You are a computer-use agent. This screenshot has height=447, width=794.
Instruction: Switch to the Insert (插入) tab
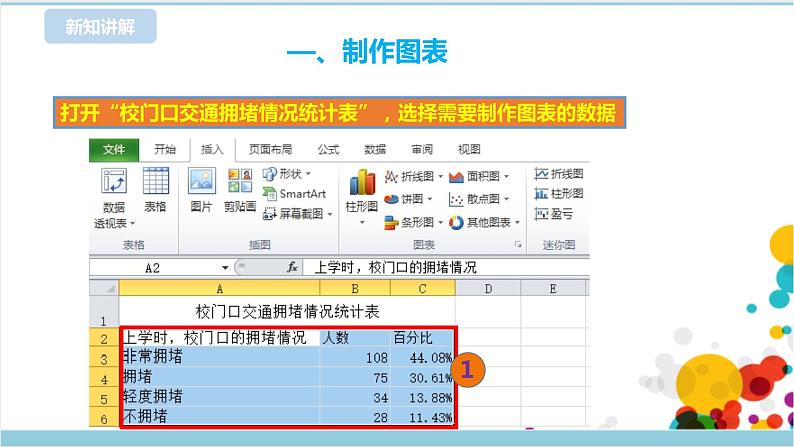(x=212, y=150)
